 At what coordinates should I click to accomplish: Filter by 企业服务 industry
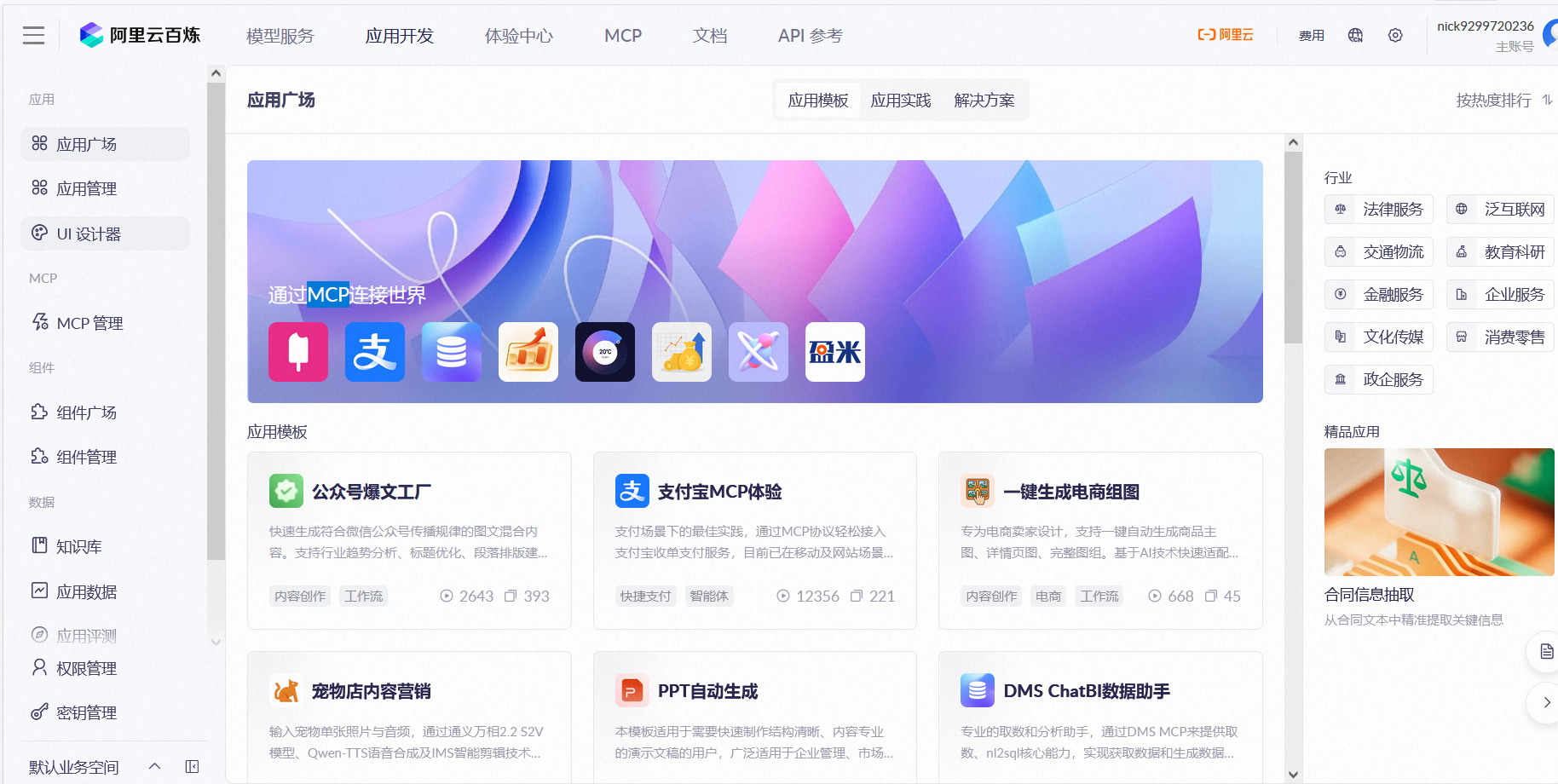pyautogui.click(x=1500, y=294)
